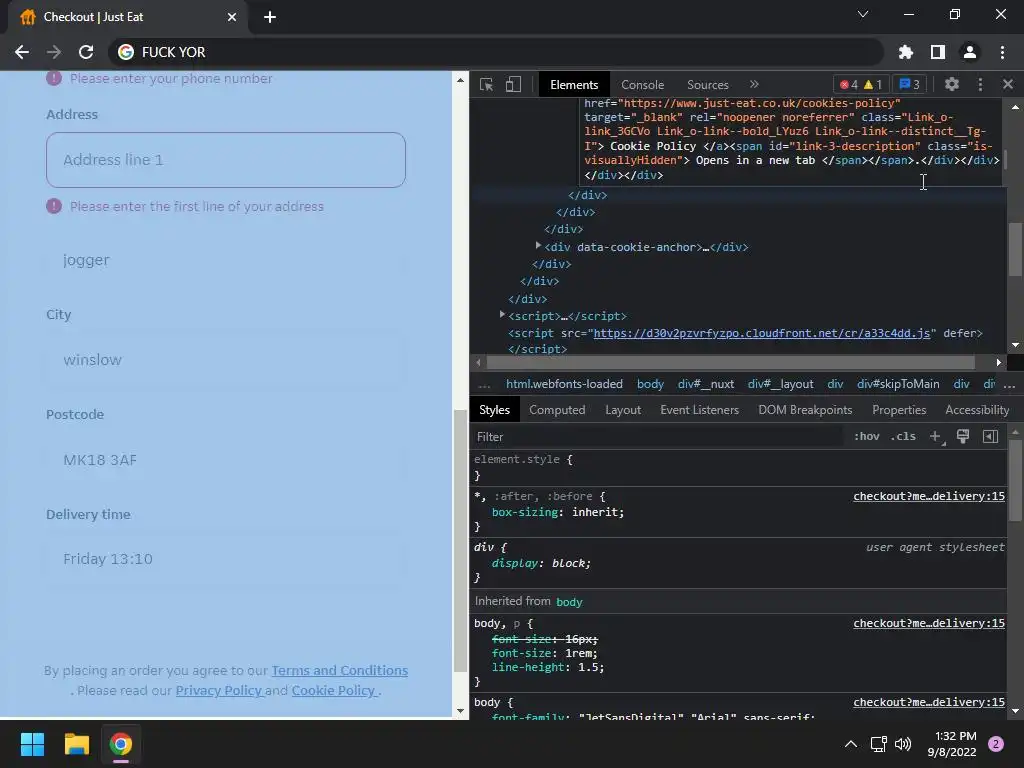The width and height of the screenshot is (1024, 768).
Task: Expand the div data-cookie-anchor node
Action: coord(538,246)
